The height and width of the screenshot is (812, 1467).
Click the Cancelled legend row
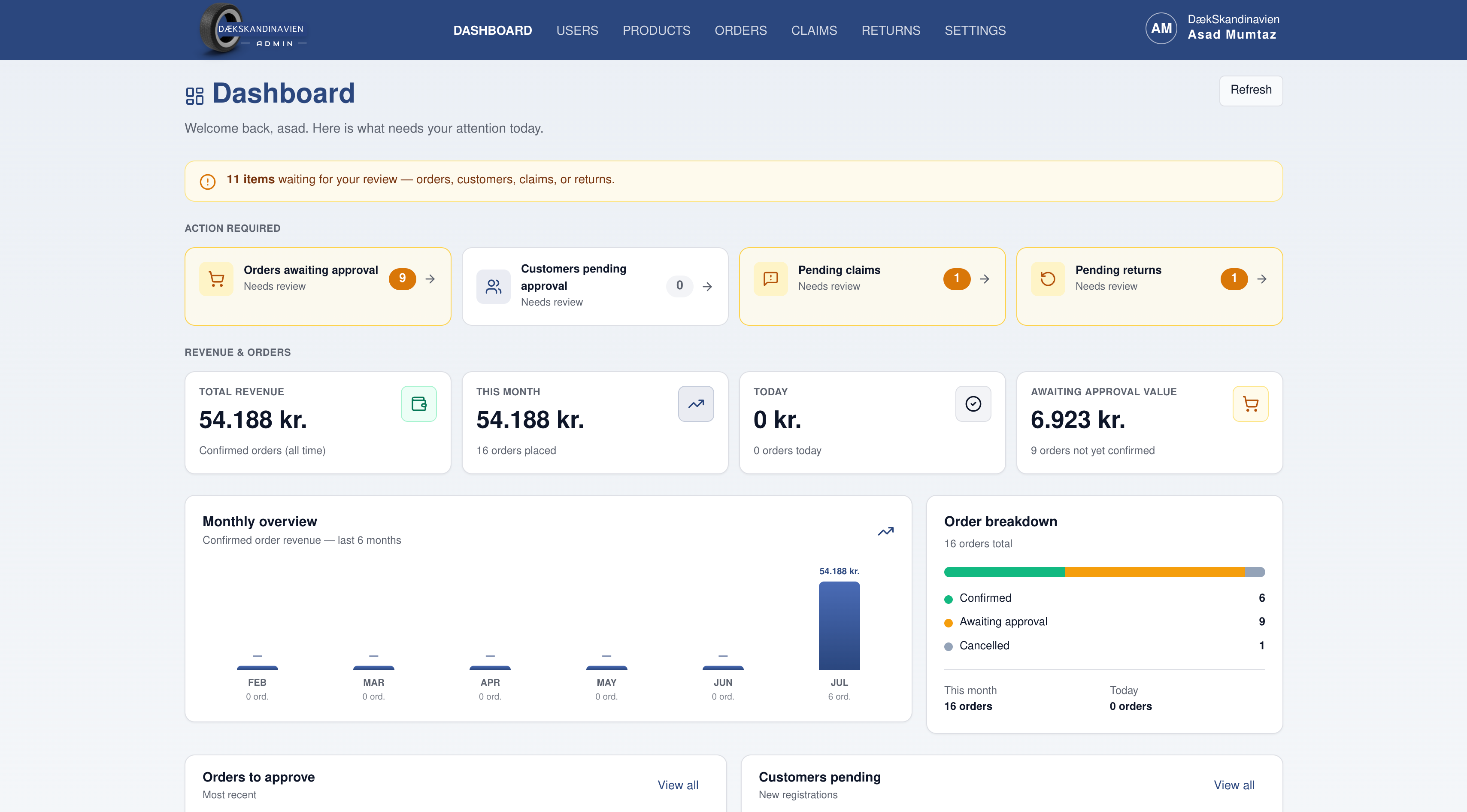1104,646
